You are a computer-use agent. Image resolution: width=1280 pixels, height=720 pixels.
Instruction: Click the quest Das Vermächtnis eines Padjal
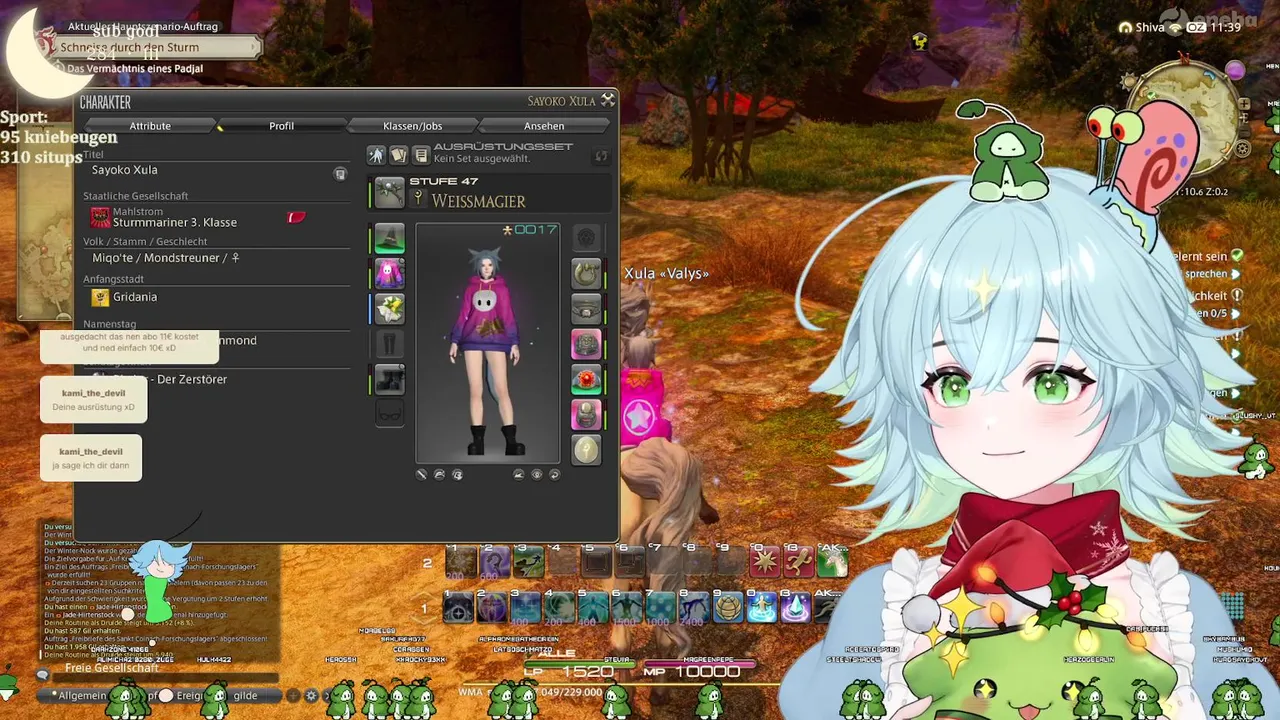(x=135, y=69)
